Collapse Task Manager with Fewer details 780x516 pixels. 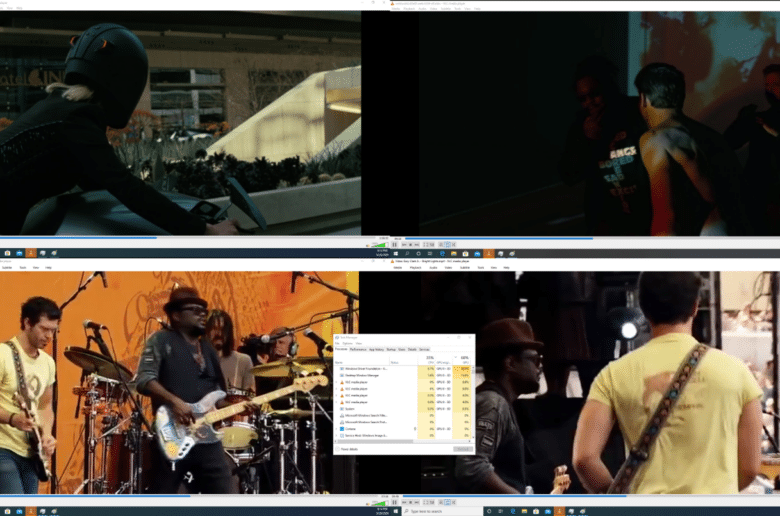[x=348, y=449]
